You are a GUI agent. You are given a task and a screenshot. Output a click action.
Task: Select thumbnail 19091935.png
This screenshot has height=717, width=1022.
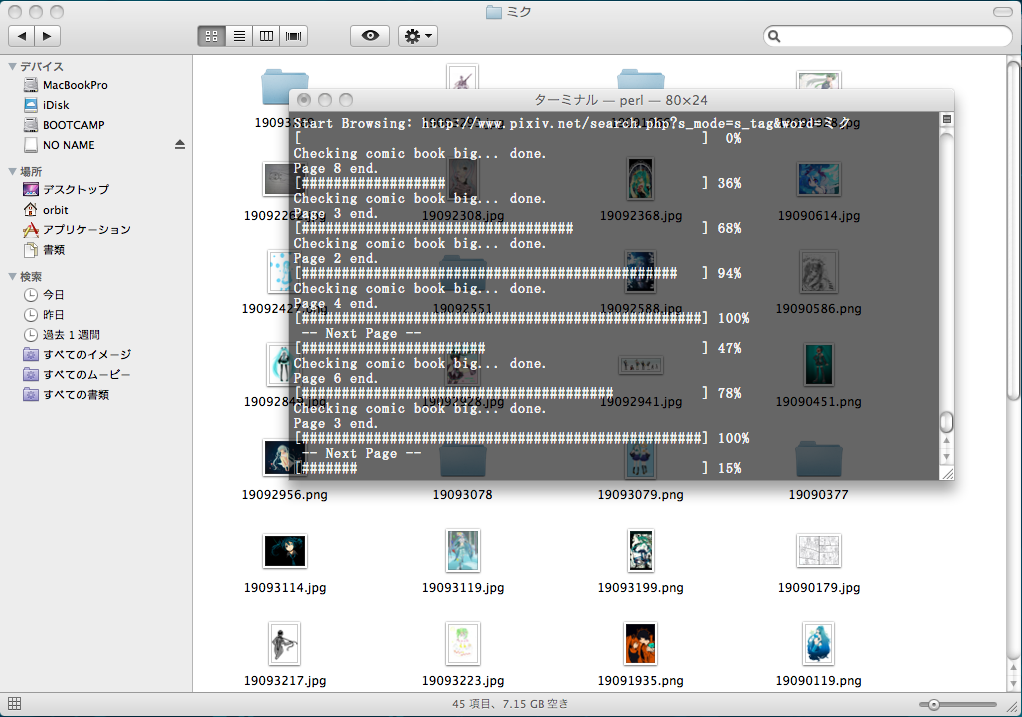click(x=641, y=643)
